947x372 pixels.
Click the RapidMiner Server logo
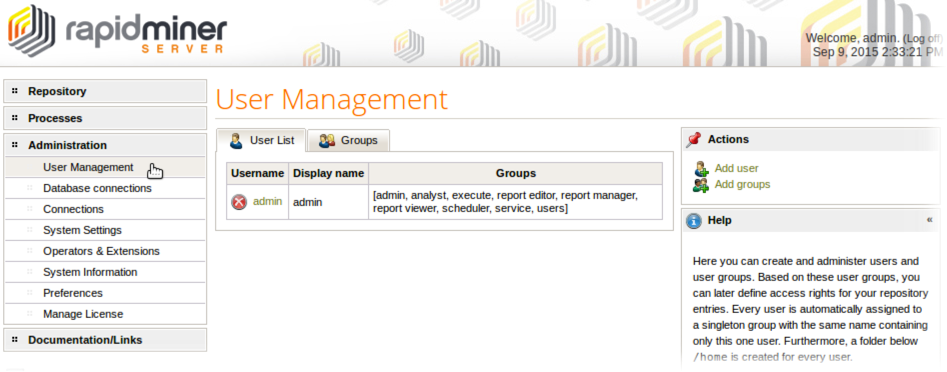118,31
